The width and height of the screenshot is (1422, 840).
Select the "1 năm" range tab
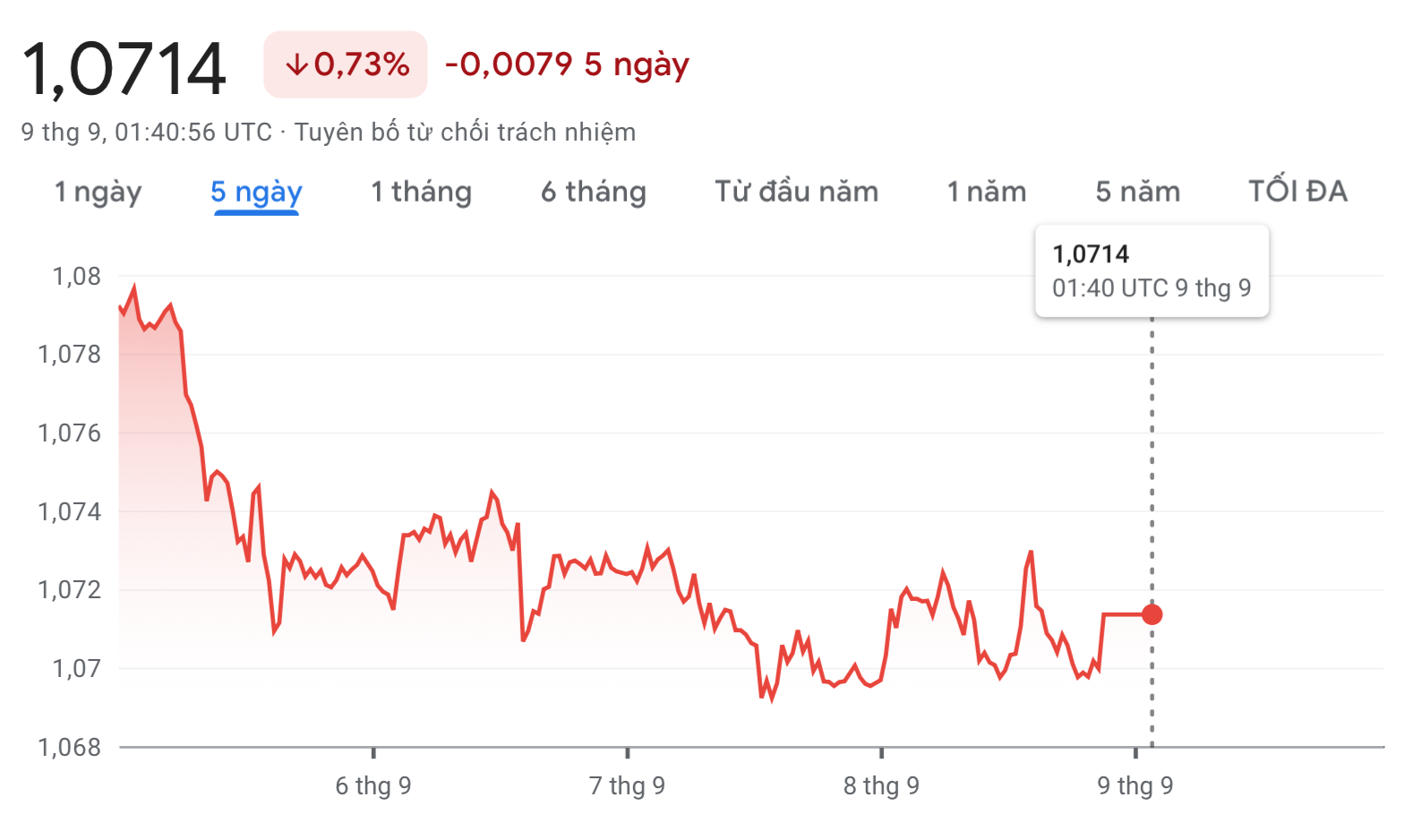click(986, 192)
